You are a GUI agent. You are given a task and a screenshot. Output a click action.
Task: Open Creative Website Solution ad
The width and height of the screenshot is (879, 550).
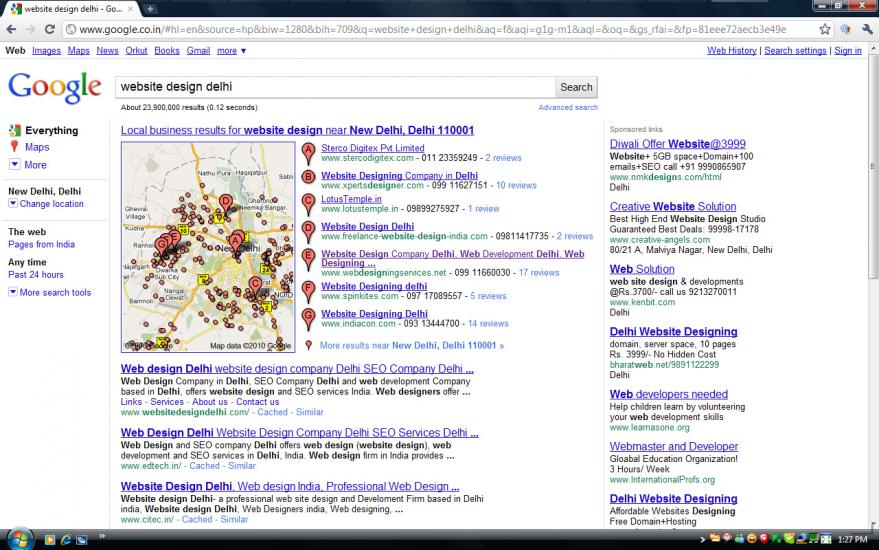673,206
